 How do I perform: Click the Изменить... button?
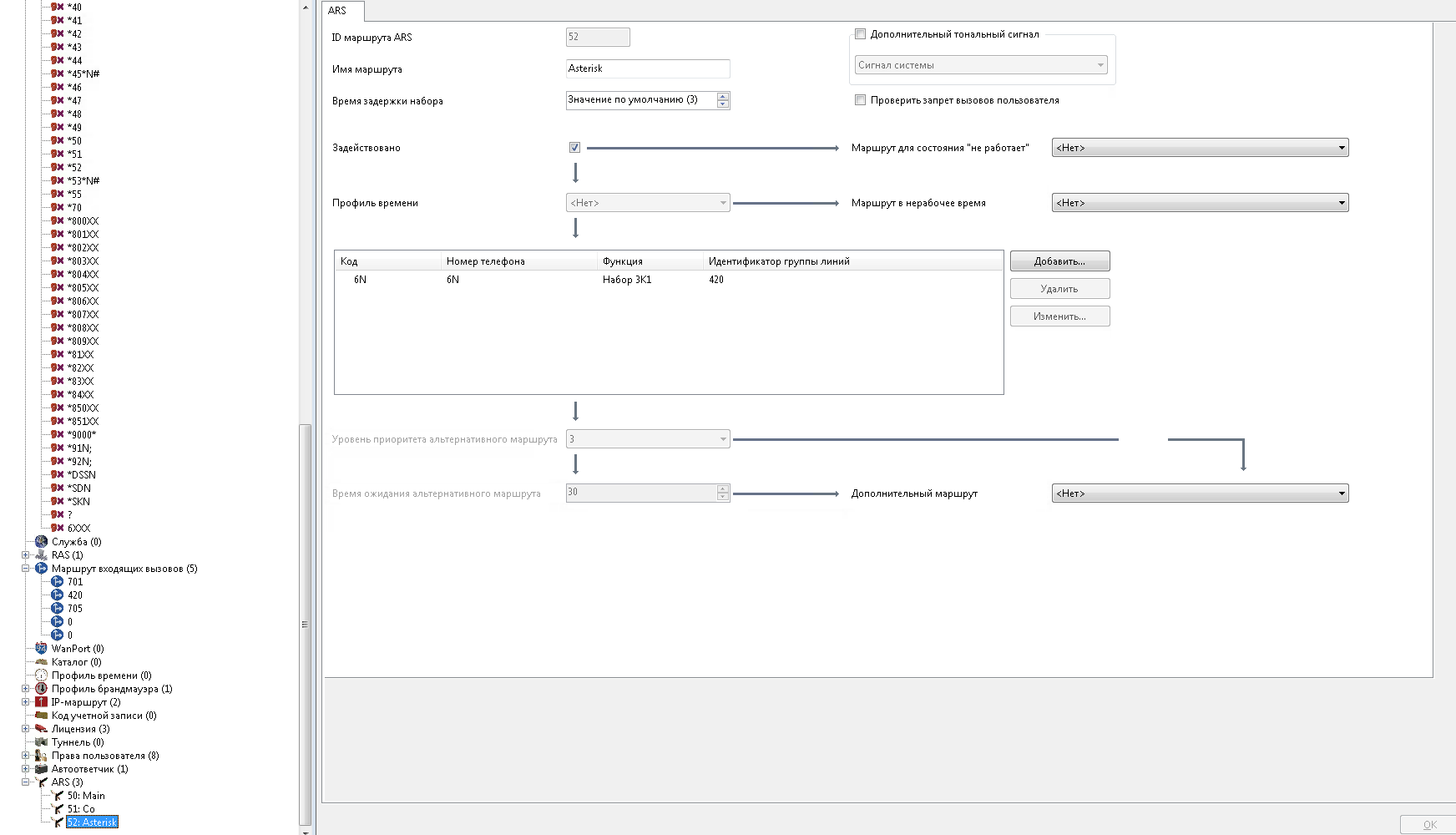point(1059,316)
